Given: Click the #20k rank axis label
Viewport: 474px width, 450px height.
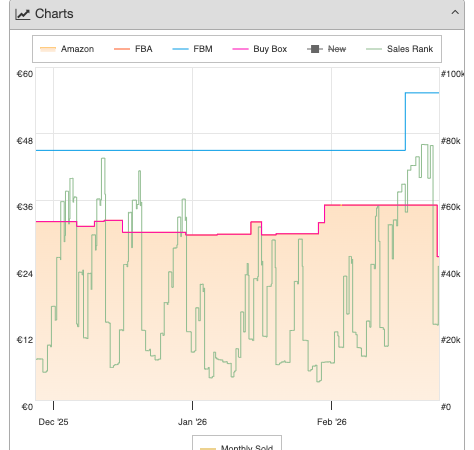Looking at the screenshot, I should point(450,340).
